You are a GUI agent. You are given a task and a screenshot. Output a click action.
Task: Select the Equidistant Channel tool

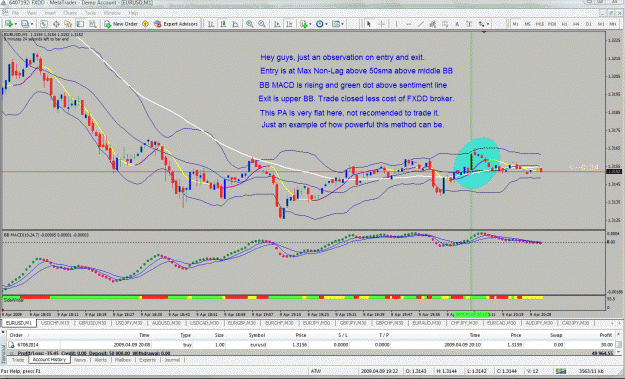pyautogui.click(x=433, y=24)
